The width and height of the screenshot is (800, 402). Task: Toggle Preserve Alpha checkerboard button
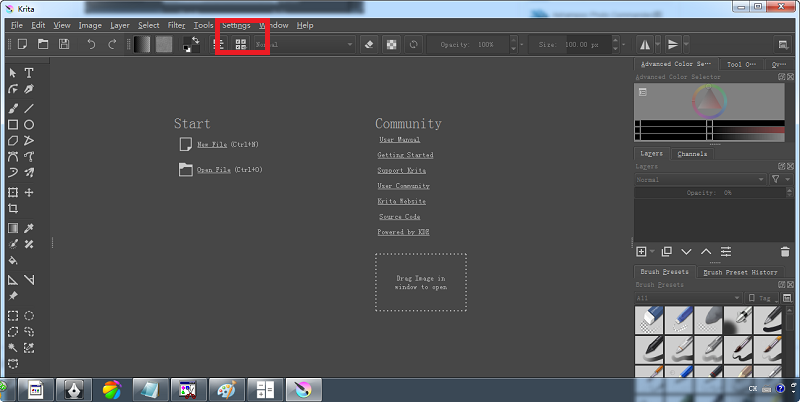tap(391, 44)
